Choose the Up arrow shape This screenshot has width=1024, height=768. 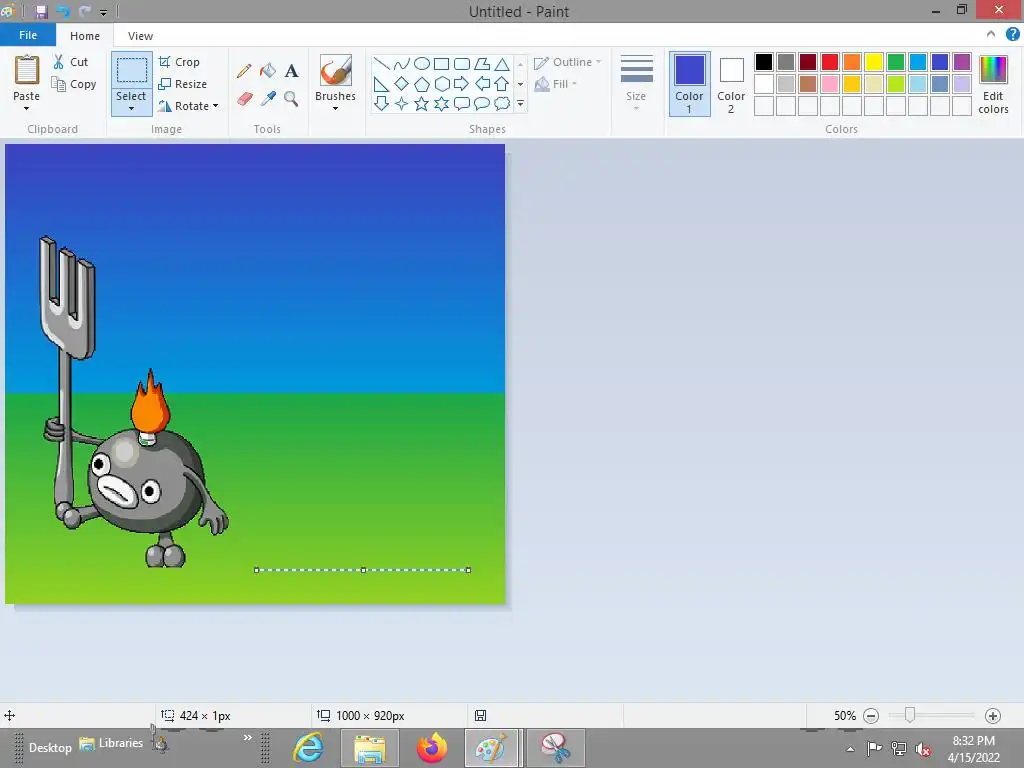click(502, 84)
